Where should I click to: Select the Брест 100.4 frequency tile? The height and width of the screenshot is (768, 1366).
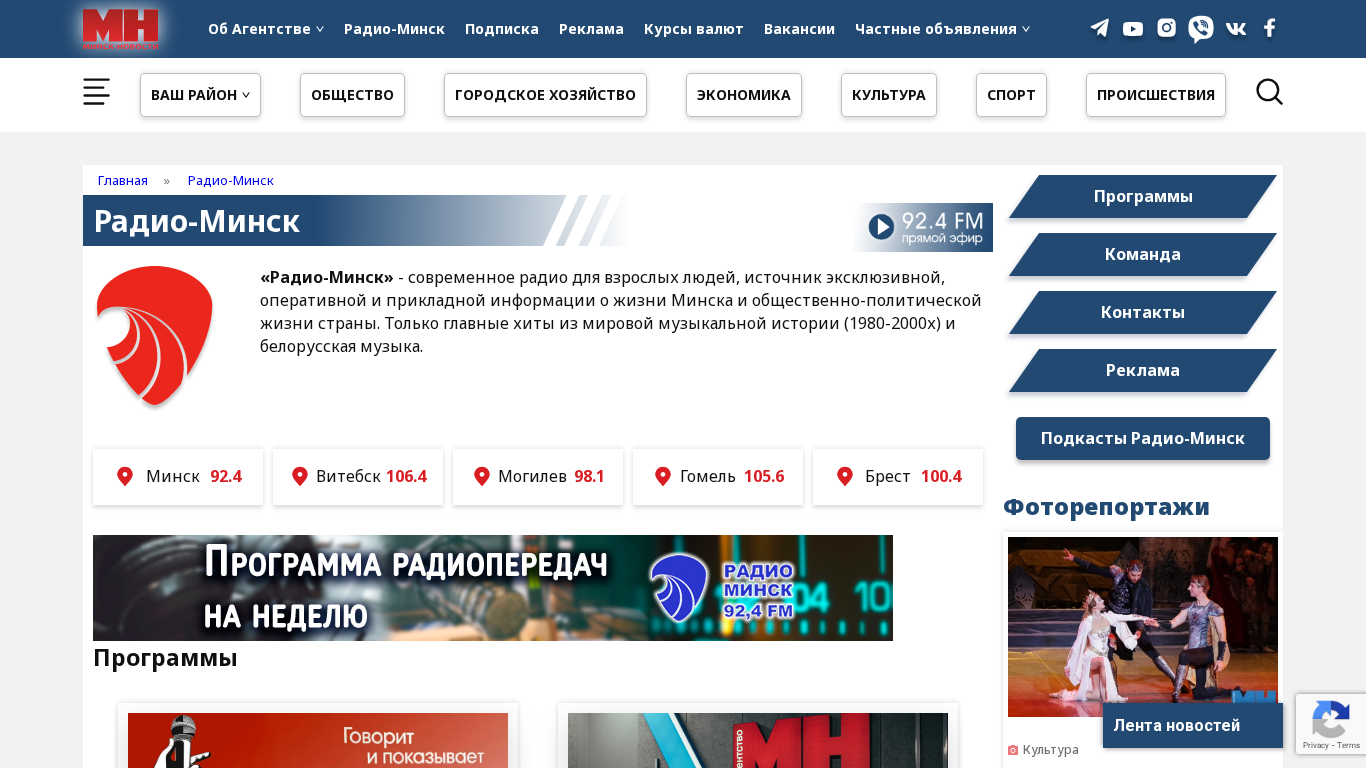click(898, 477)
